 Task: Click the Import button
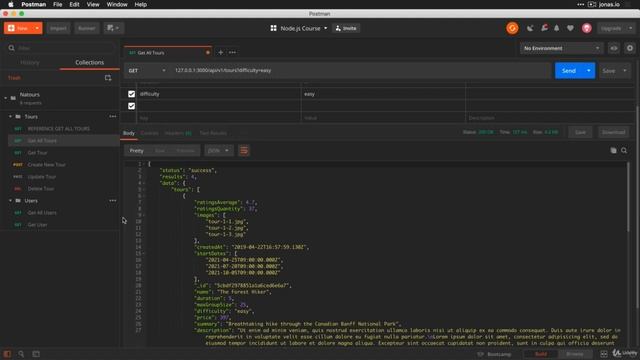[x=58, y=28]
